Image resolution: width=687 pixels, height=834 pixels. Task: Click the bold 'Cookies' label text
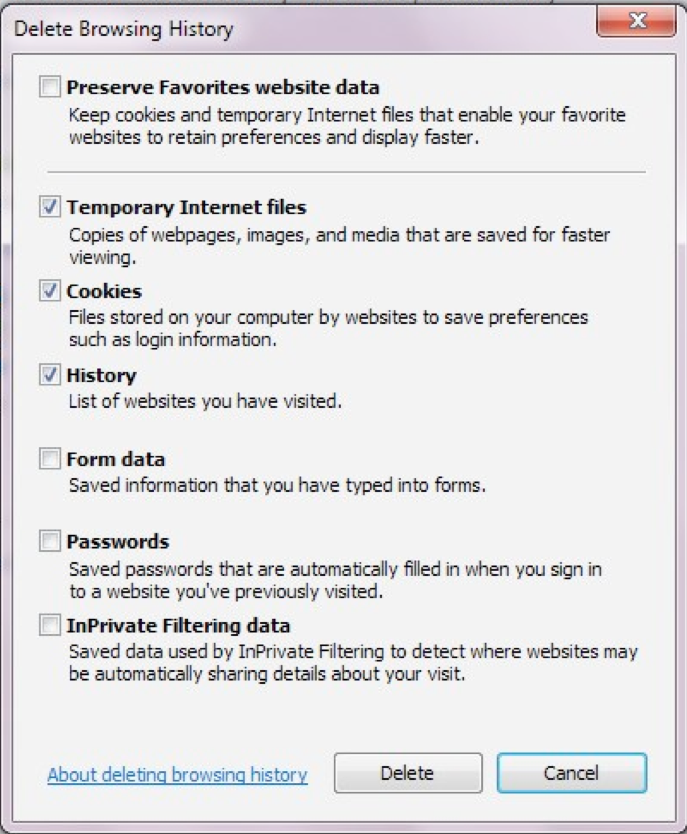click(x=104, y=291)
